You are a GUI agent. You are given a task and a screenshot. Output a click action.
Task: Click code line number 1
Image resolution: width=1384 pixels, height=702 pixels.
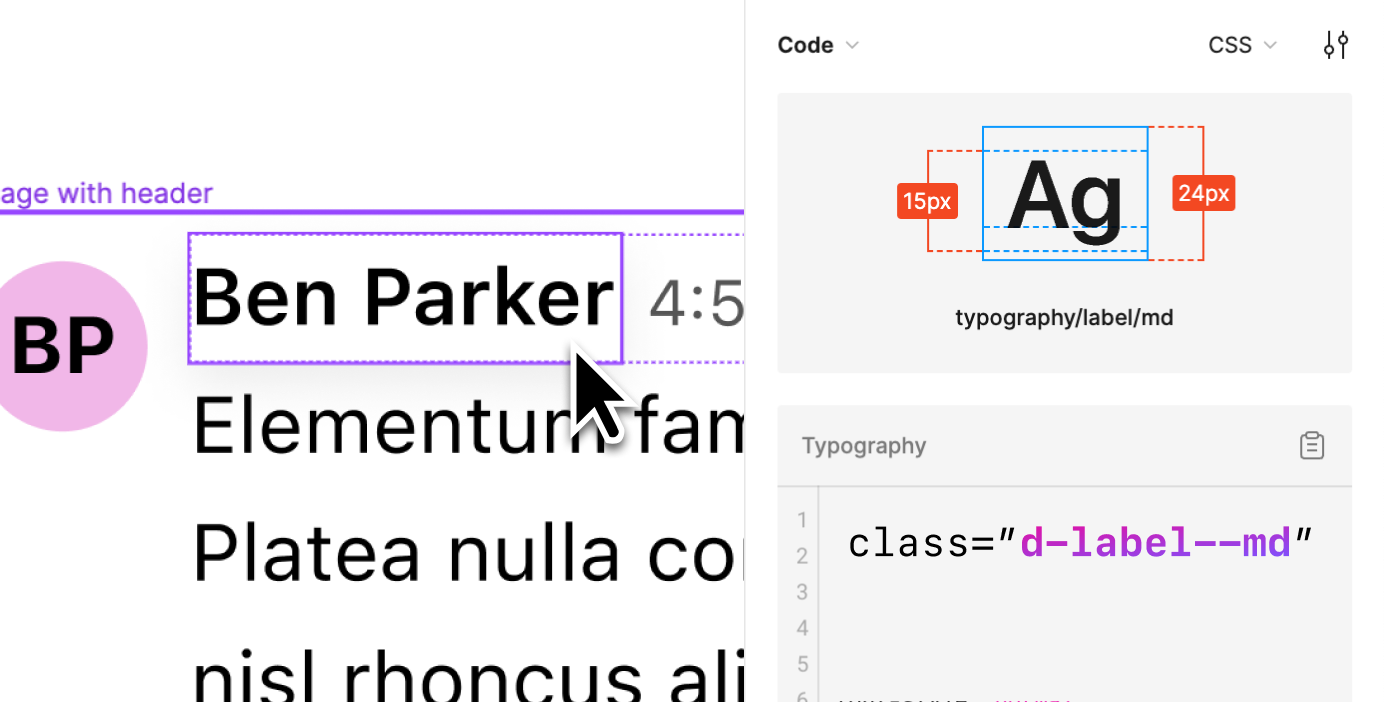point(801,520)
